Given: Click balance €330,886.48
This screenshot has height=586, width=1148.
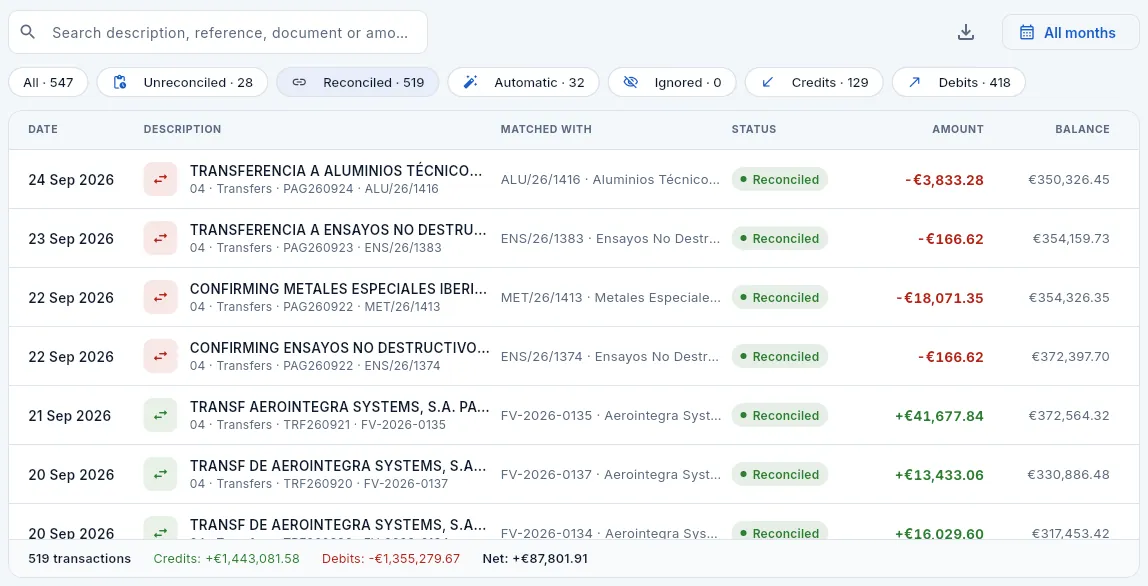Looking at the screenshot, I should tap(1068, 475).
